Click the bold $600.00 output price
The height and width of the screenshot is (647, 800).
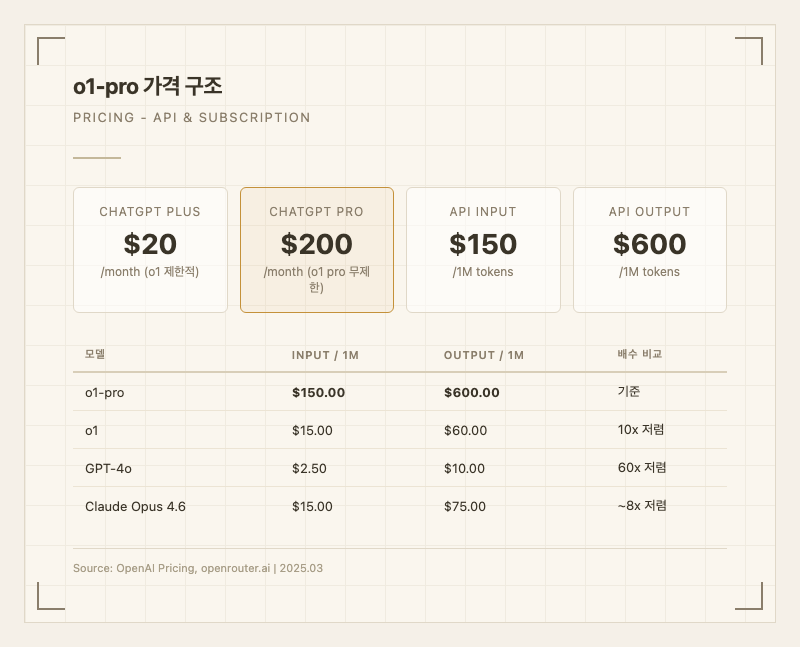472,393
